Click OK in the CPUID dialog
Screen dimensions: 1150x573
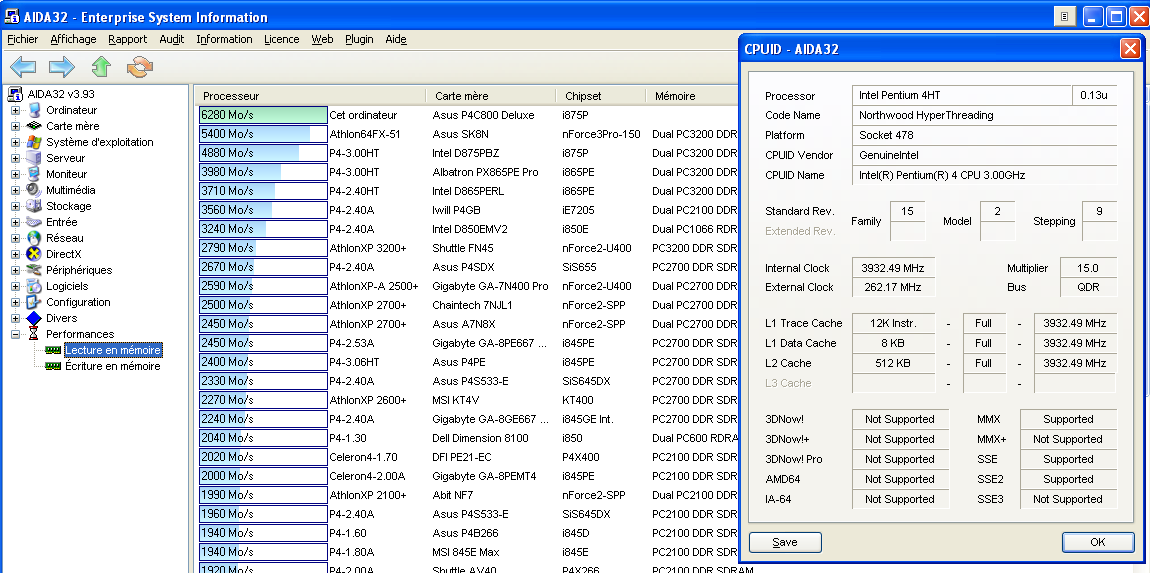pos(1097,542)
